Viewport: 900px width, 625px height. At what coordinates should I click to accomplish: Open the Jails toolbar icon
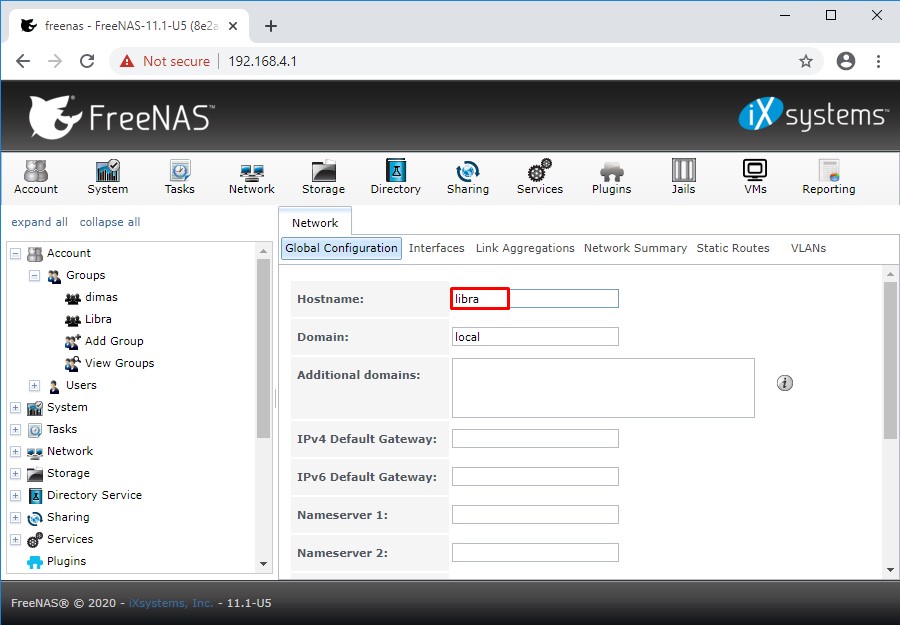[683, 177]
